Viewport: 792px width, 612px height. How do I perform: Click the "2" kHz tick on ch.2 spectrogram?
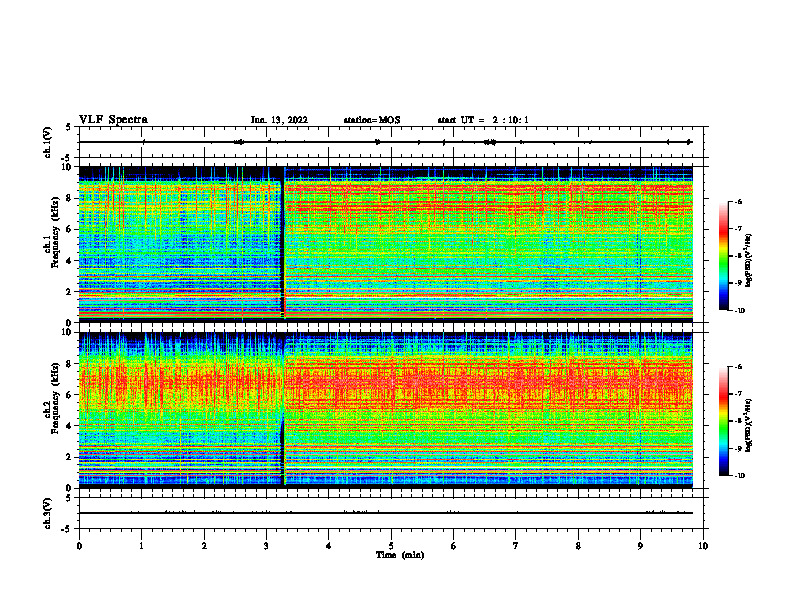(x=70, y=457)
